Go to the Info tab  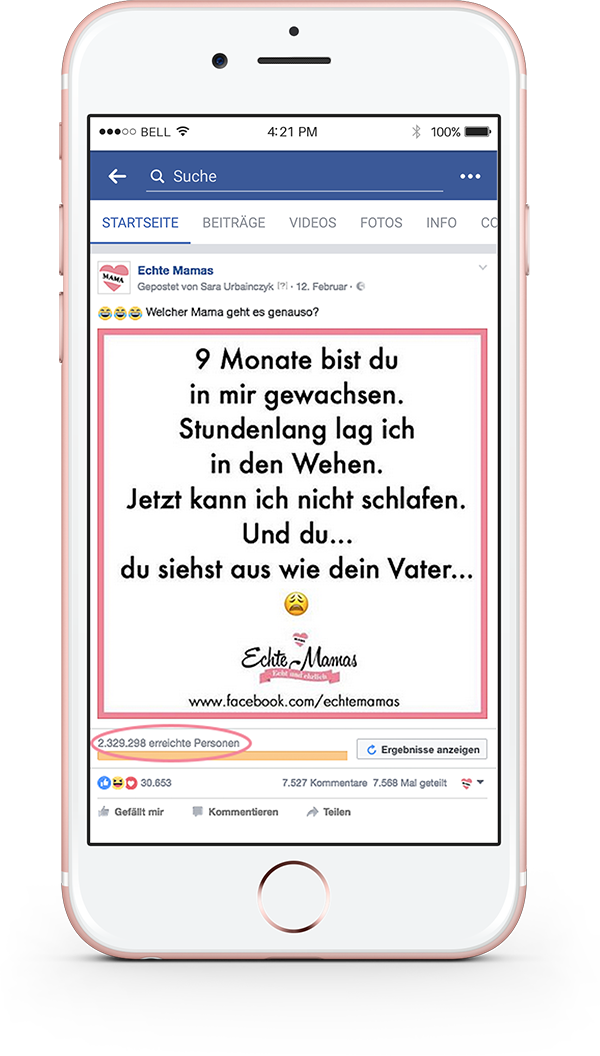pyautogui.click(x=441, y=223)
